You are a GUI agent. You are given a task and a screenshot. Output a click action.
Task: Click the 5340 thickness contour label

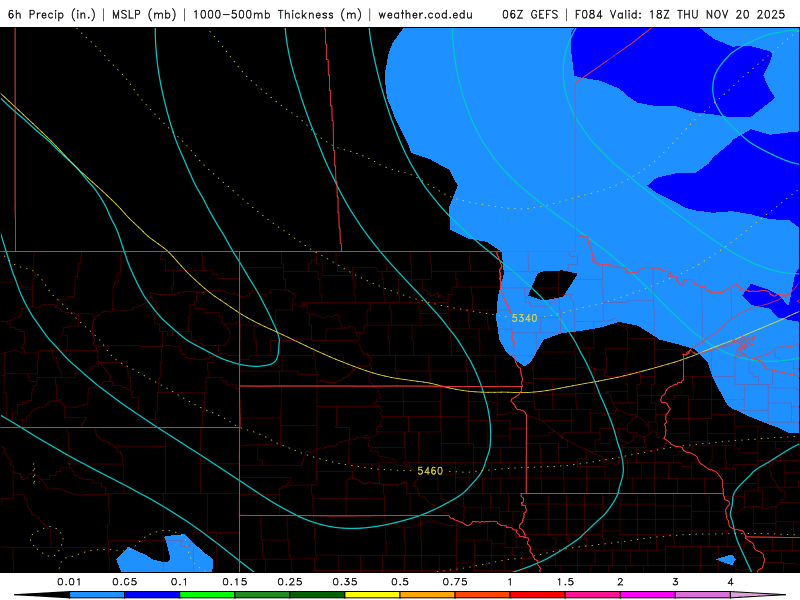(524, 318)
